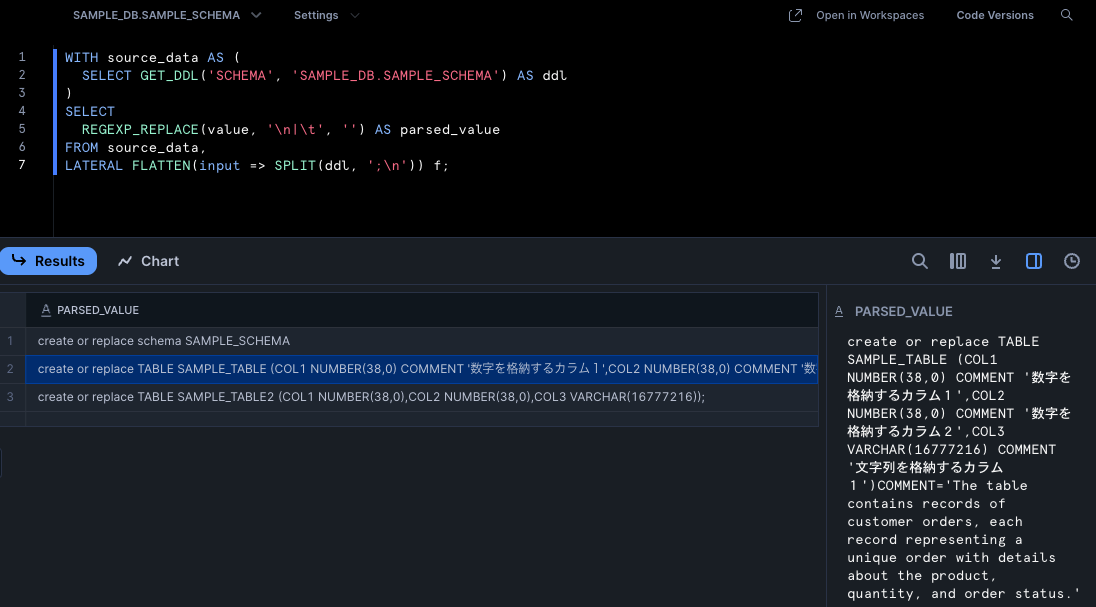Expand the Settings dropdown
1096x607 pixels.
(x=326, y=15)
